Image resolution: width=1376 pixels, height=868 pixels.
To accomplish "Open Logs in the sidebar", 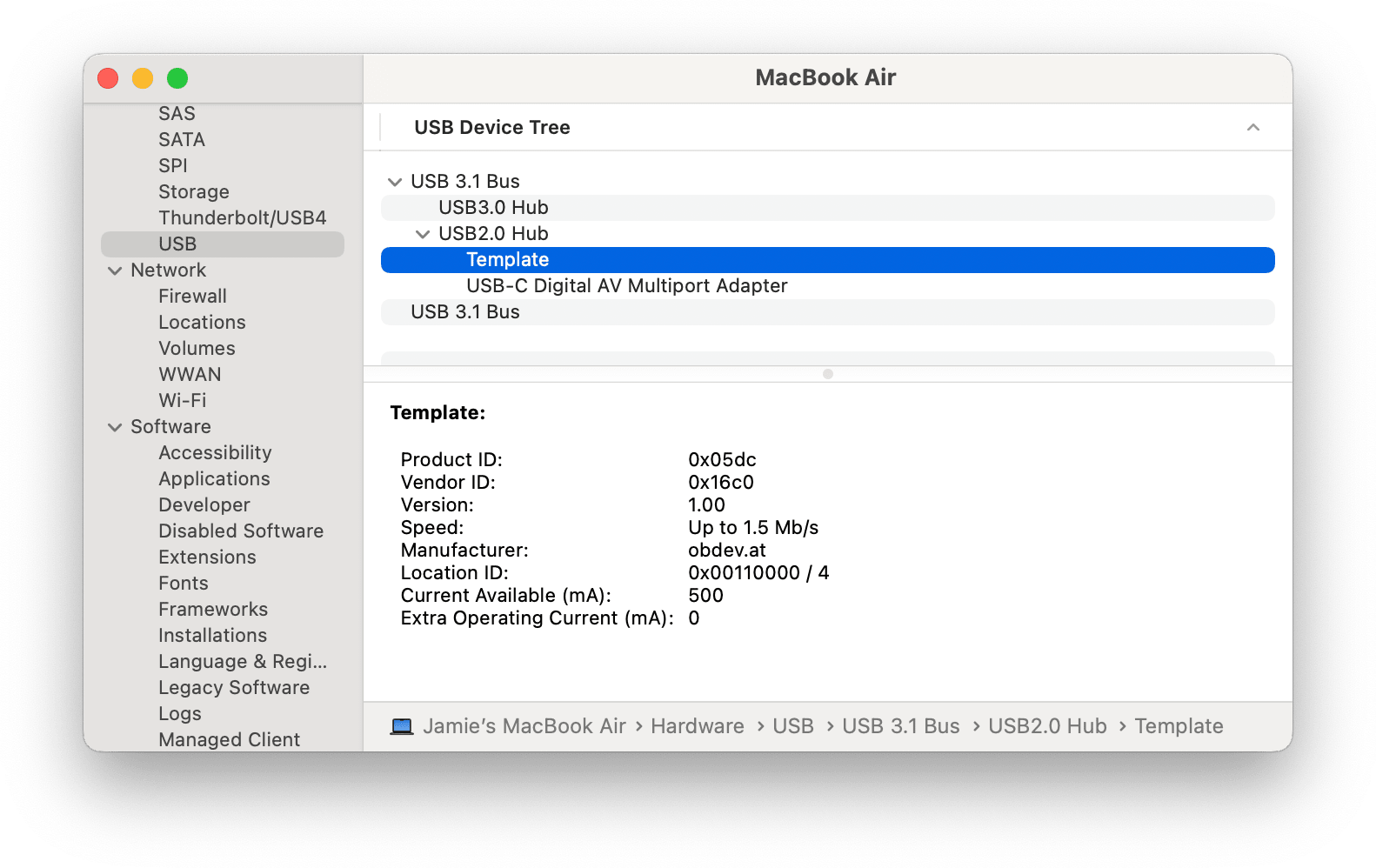I will pos(180,714).
